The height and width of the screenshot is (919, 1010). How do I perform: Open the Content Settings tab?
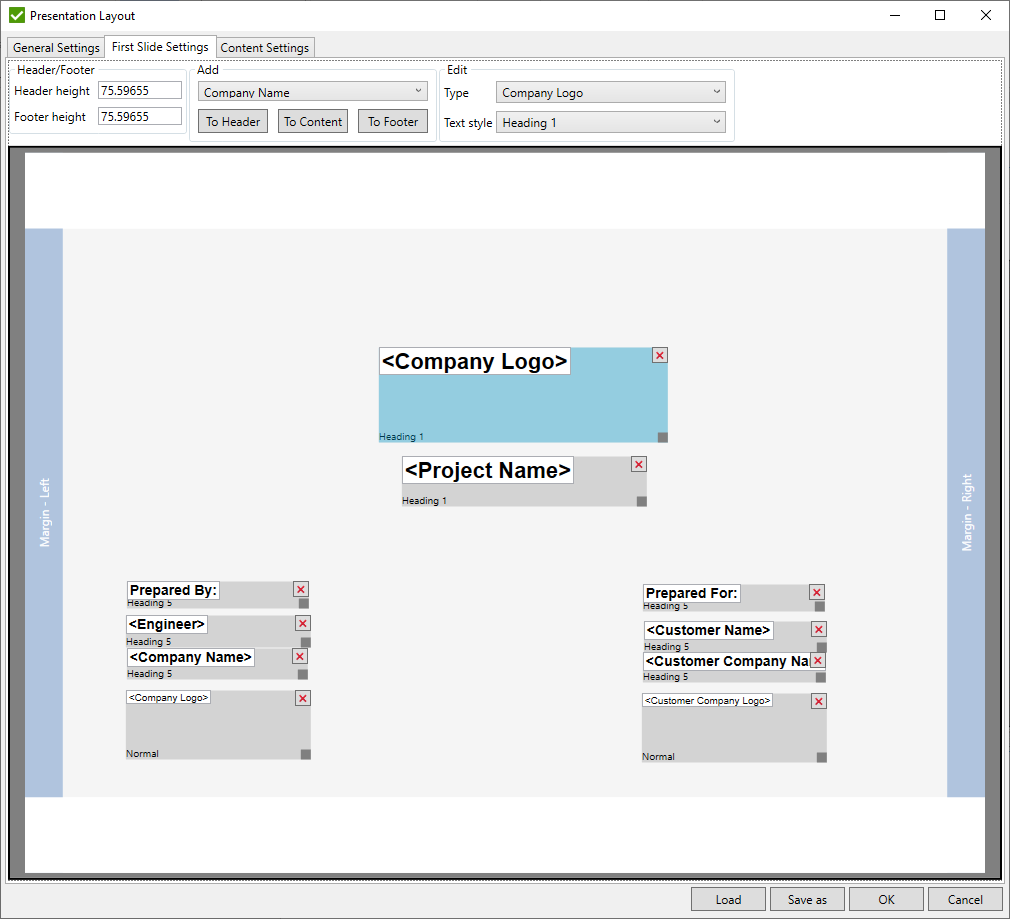pyautogui.click(x=264, y=47)
